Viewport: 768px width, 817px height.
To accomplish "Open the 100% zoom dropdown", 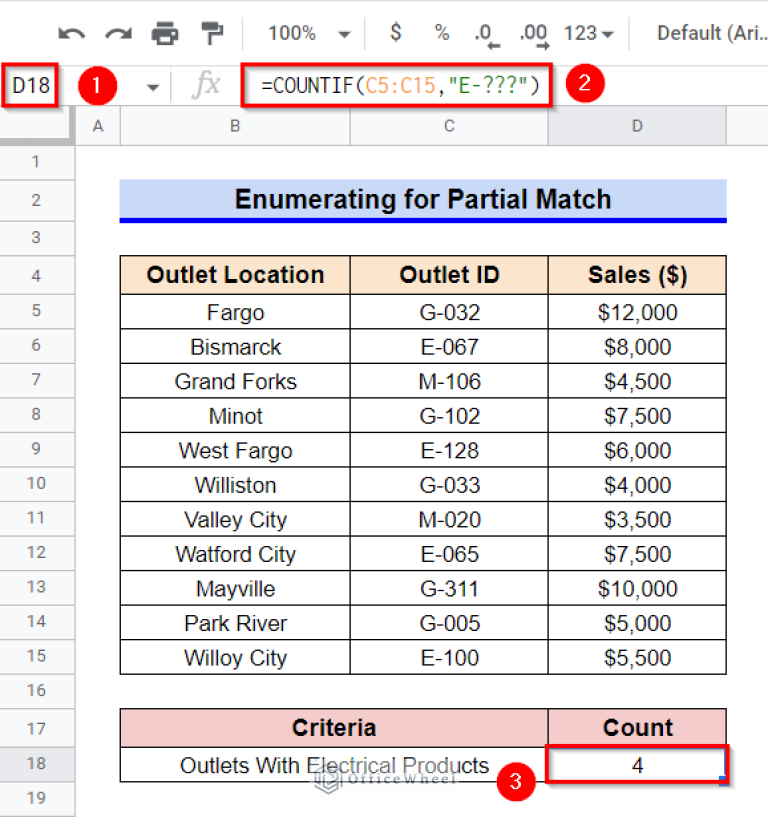I will (308, 33).
